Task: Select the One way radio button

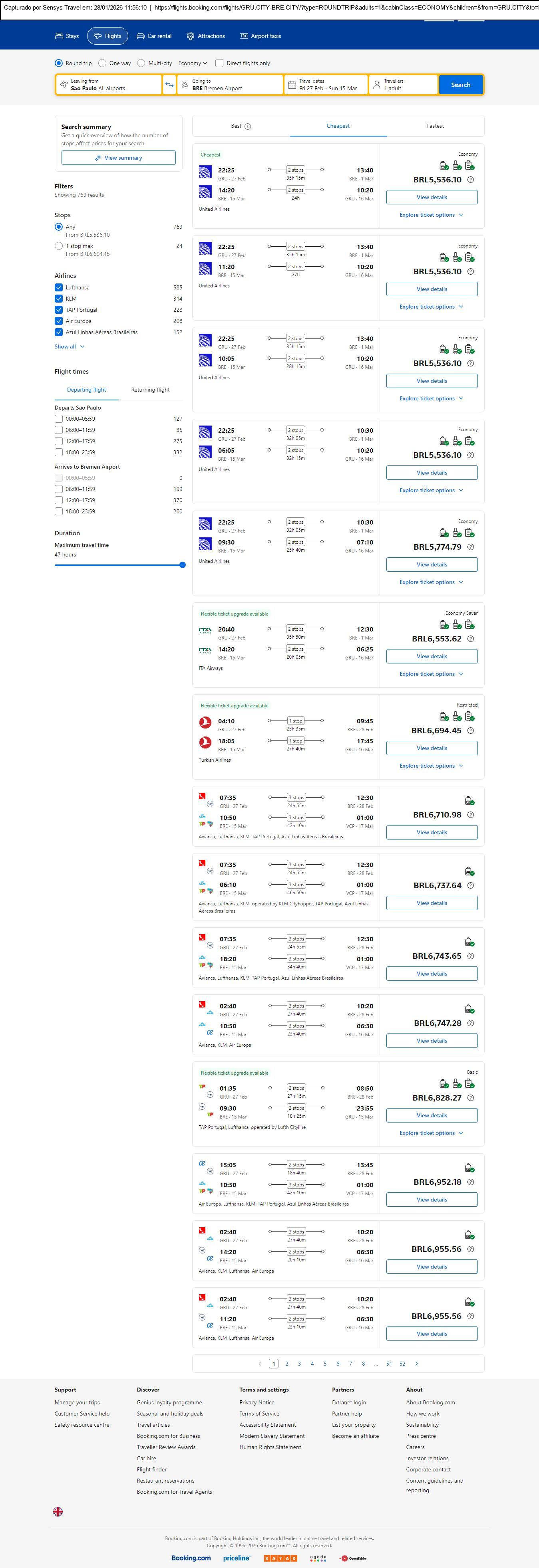Action: [x=102, y=63]
